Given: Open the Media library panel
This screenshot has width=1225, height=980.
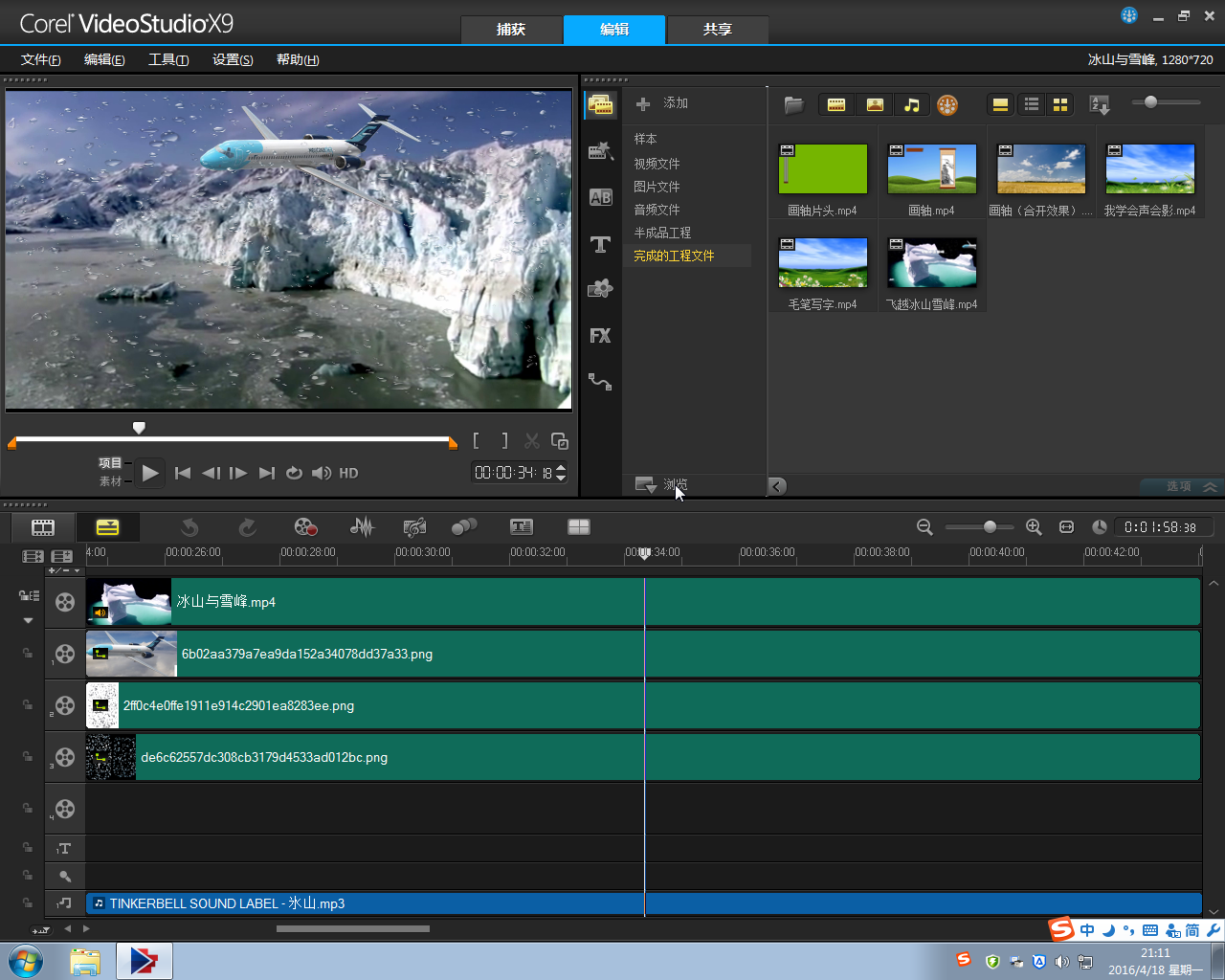Looking at the screenshot, I should point(601,105).
